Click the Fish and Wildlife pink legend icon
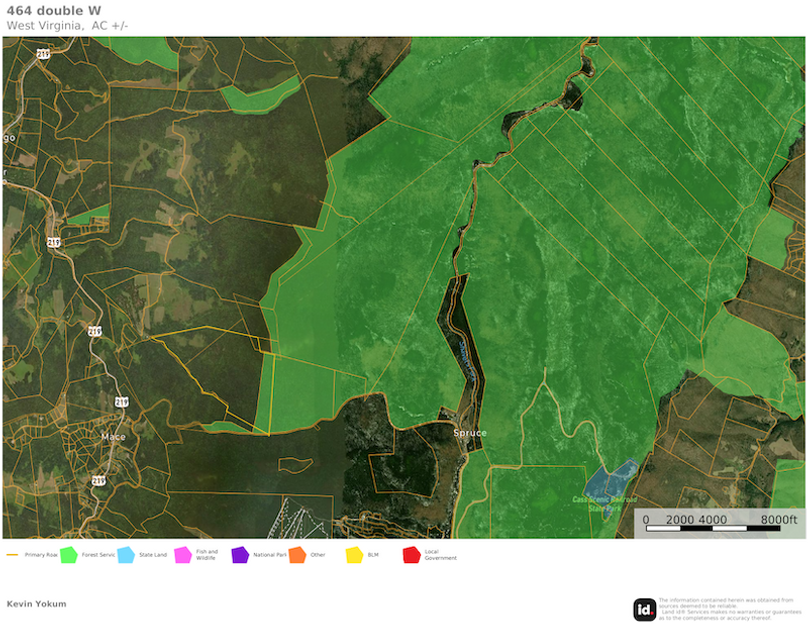 pos(181,553)
